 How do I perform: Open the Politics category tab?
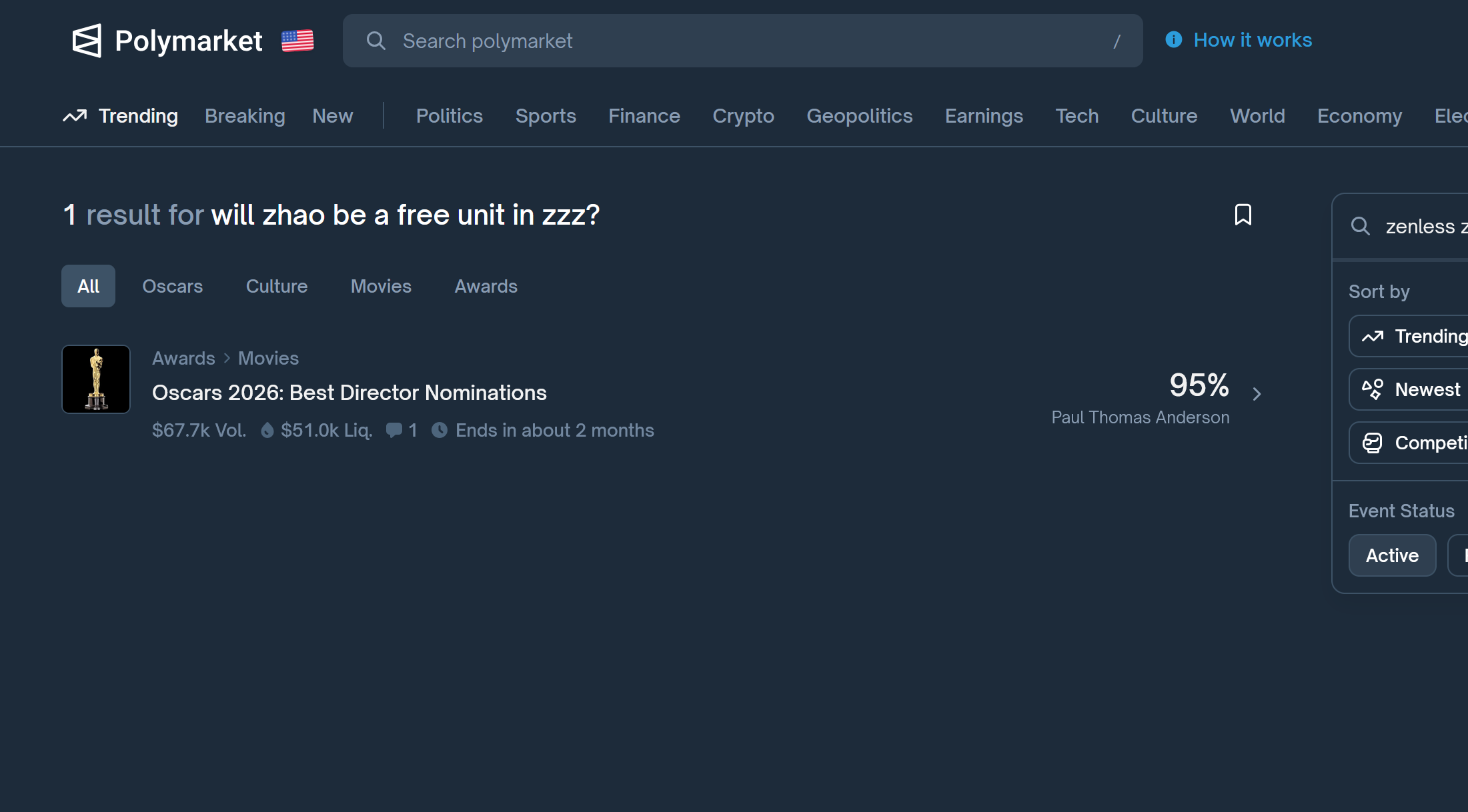pos(449,116)
